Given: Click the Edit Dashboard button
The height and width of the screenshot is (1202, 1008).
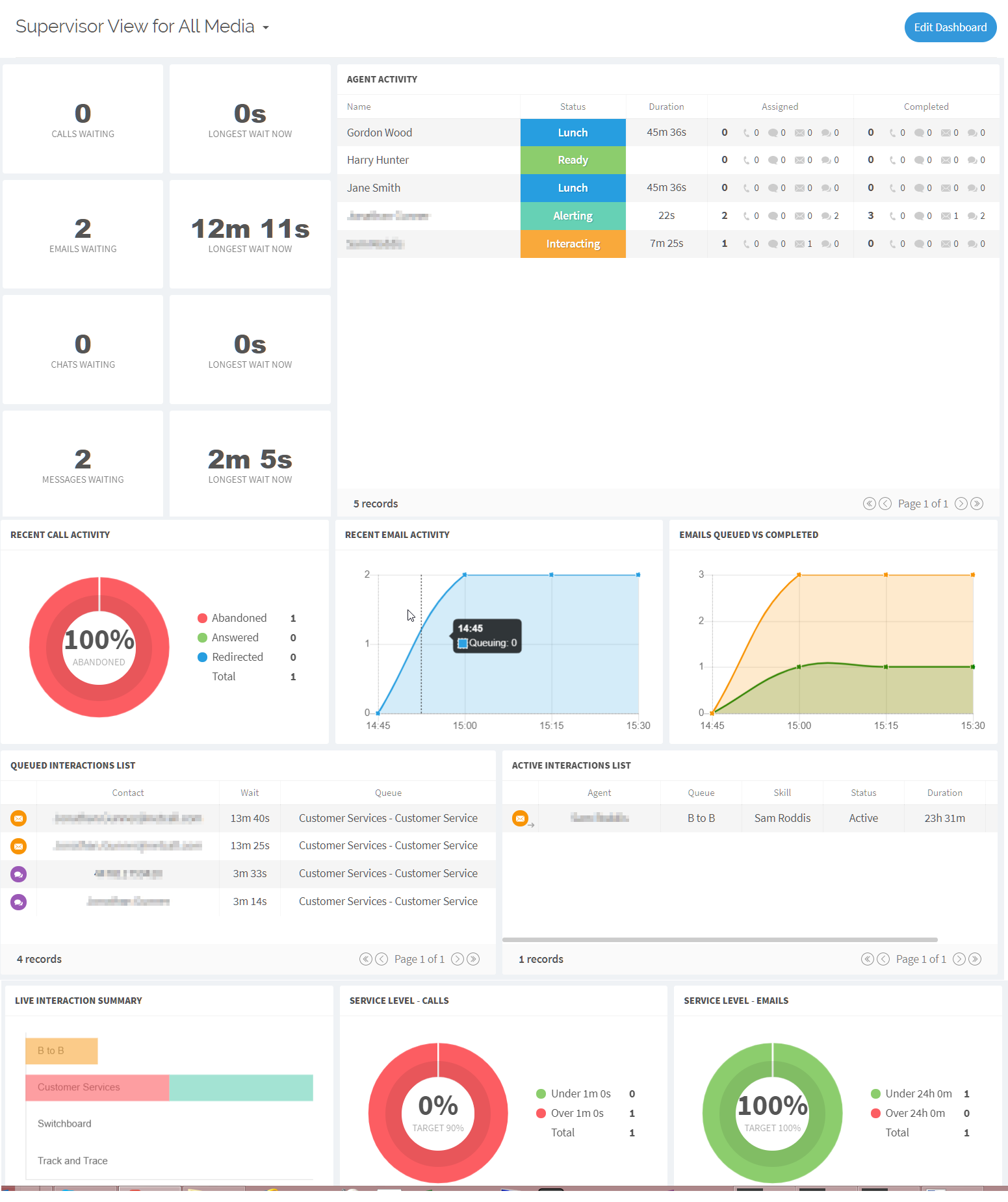Looking at the screenshot, I should (950, 27).
